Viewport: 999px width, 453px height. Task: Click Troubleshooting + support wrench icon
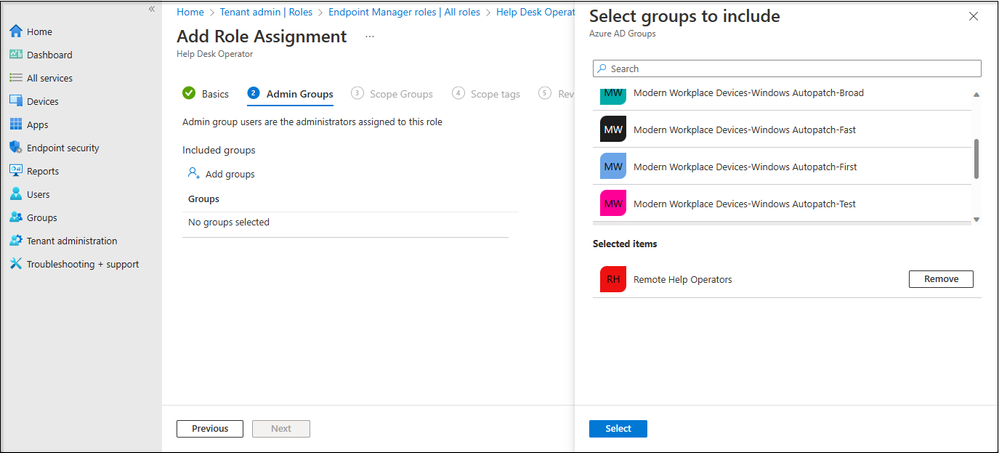tap(16, 264)
